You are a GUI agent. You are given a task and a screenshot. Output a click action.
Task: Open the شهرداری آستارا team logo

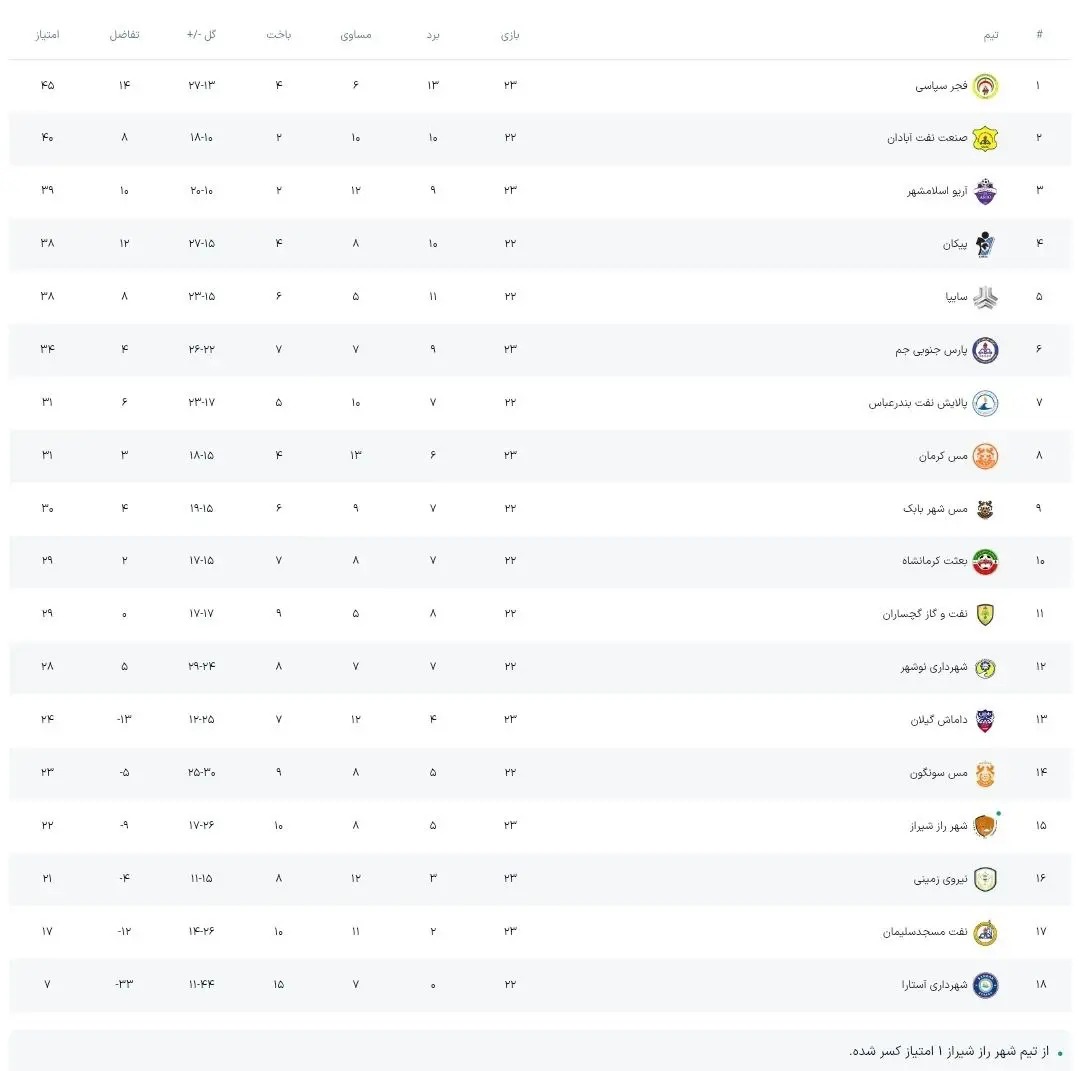985,984
